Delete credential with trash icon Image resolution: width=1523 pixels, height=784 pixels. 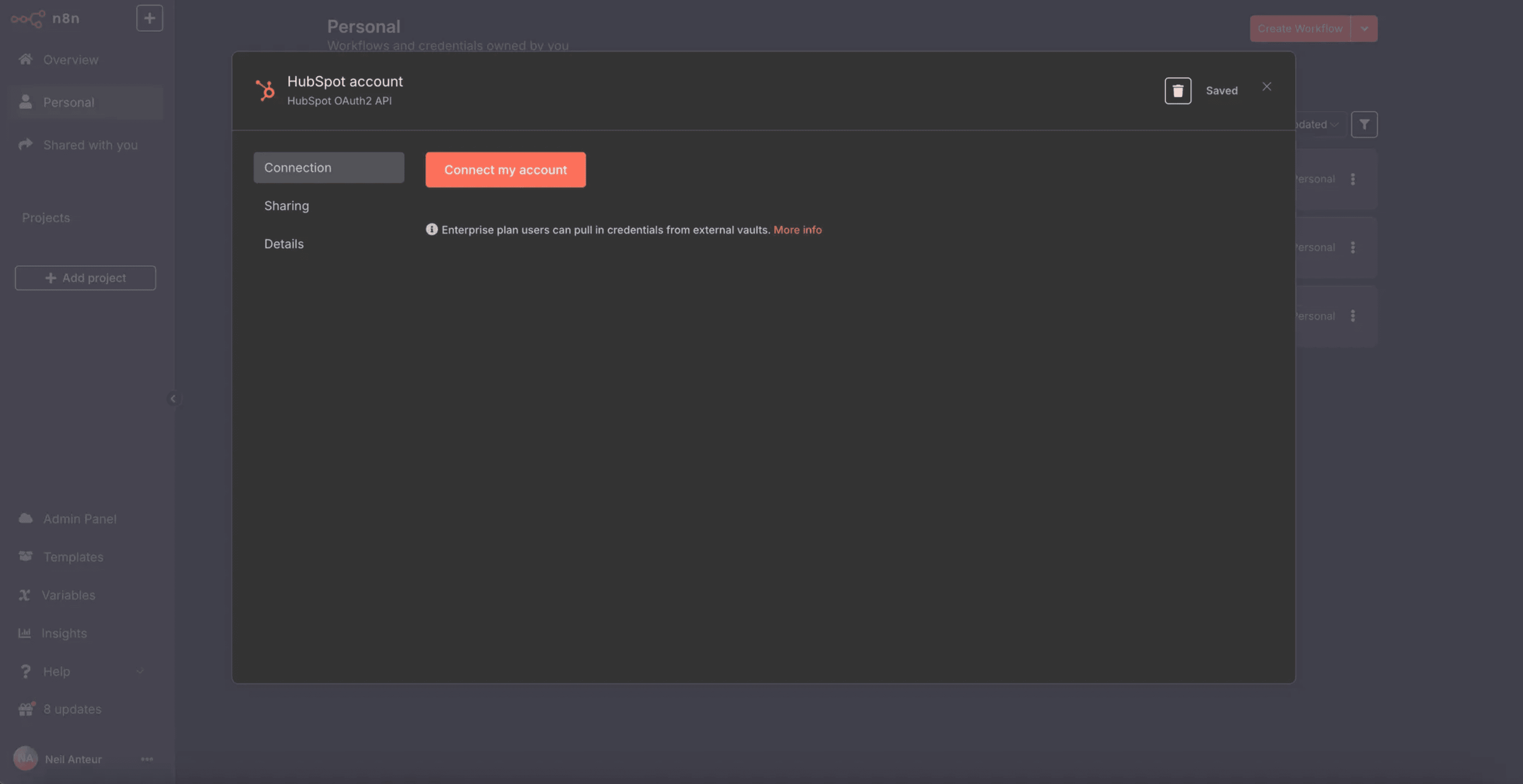[x=1178, y=91]
